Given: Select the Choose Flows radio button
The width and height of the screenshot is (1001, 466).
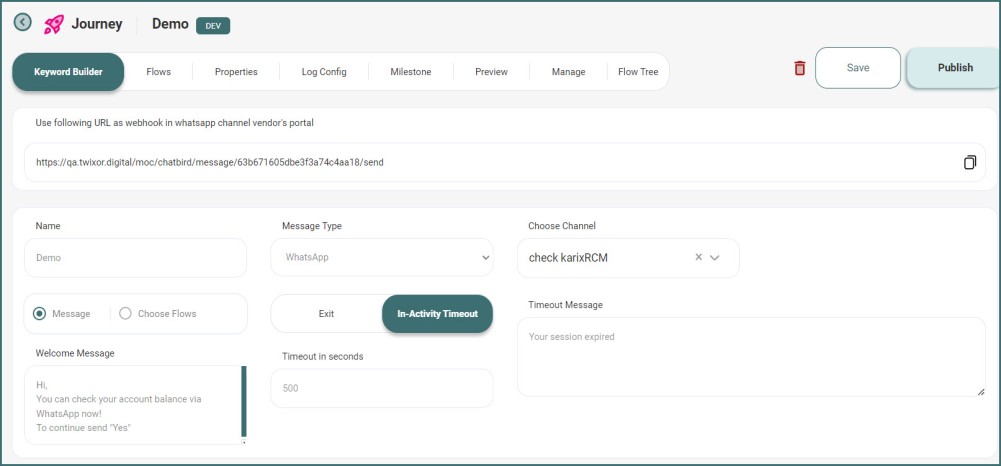Looking at the screenshot, I should tap(125, 314).
